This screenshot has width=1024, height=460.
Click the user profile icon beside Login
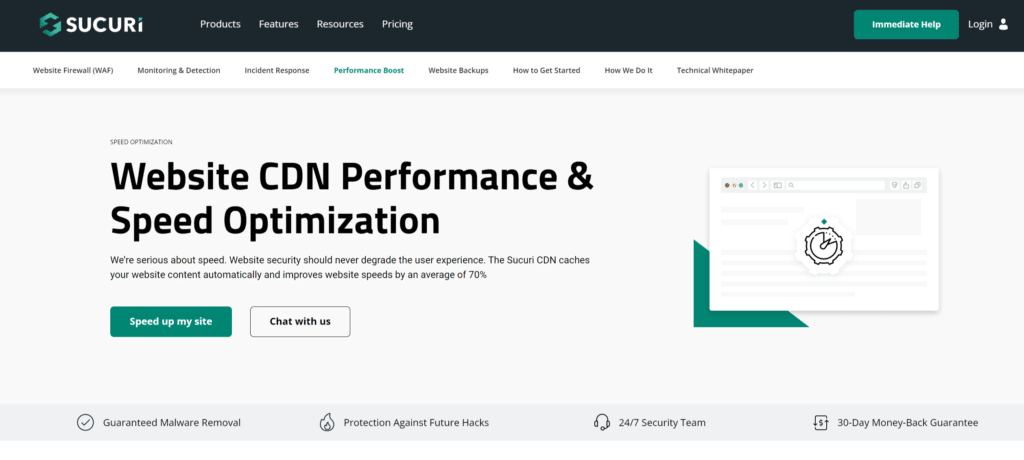point(1004,24)
